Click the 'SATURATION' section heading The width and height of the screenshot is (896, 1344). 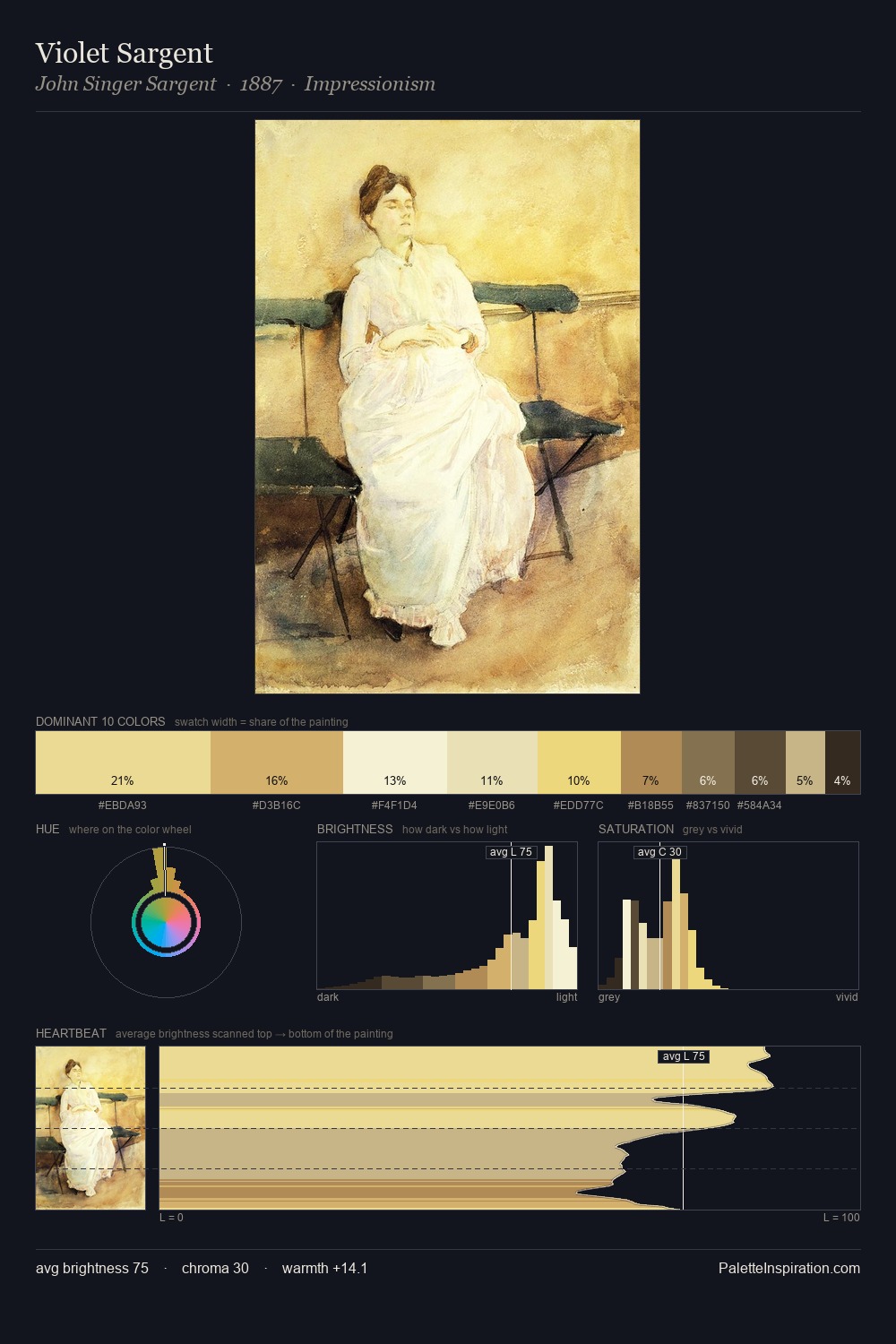[636, 829]
